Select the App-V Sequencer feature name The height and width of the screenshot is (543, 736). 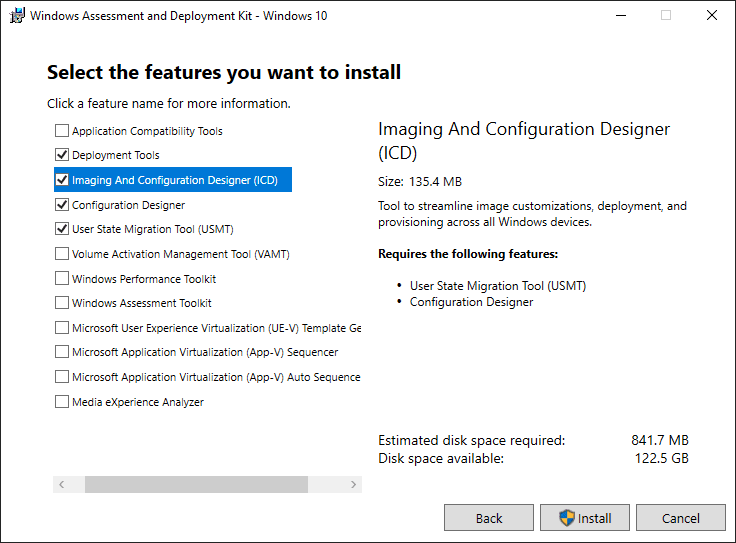tap(205, 352)
